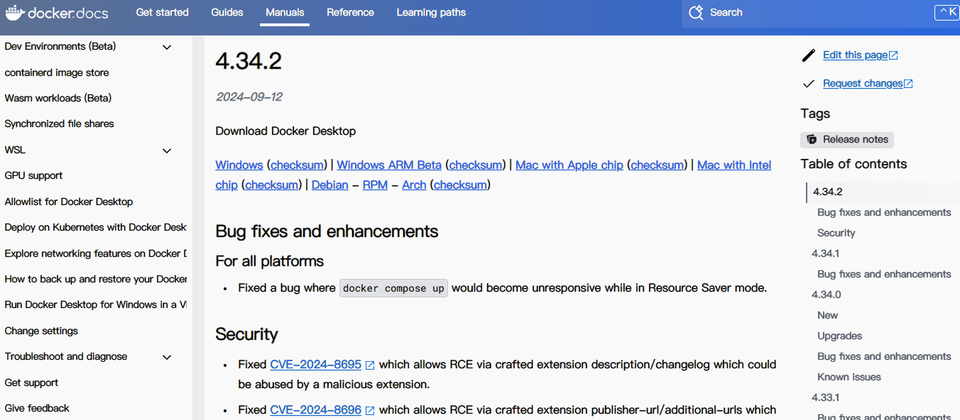This screenshot has width=960, height=420.
Task: Click the external link icon after CVE-2024-8696
Action: point(370,410)
